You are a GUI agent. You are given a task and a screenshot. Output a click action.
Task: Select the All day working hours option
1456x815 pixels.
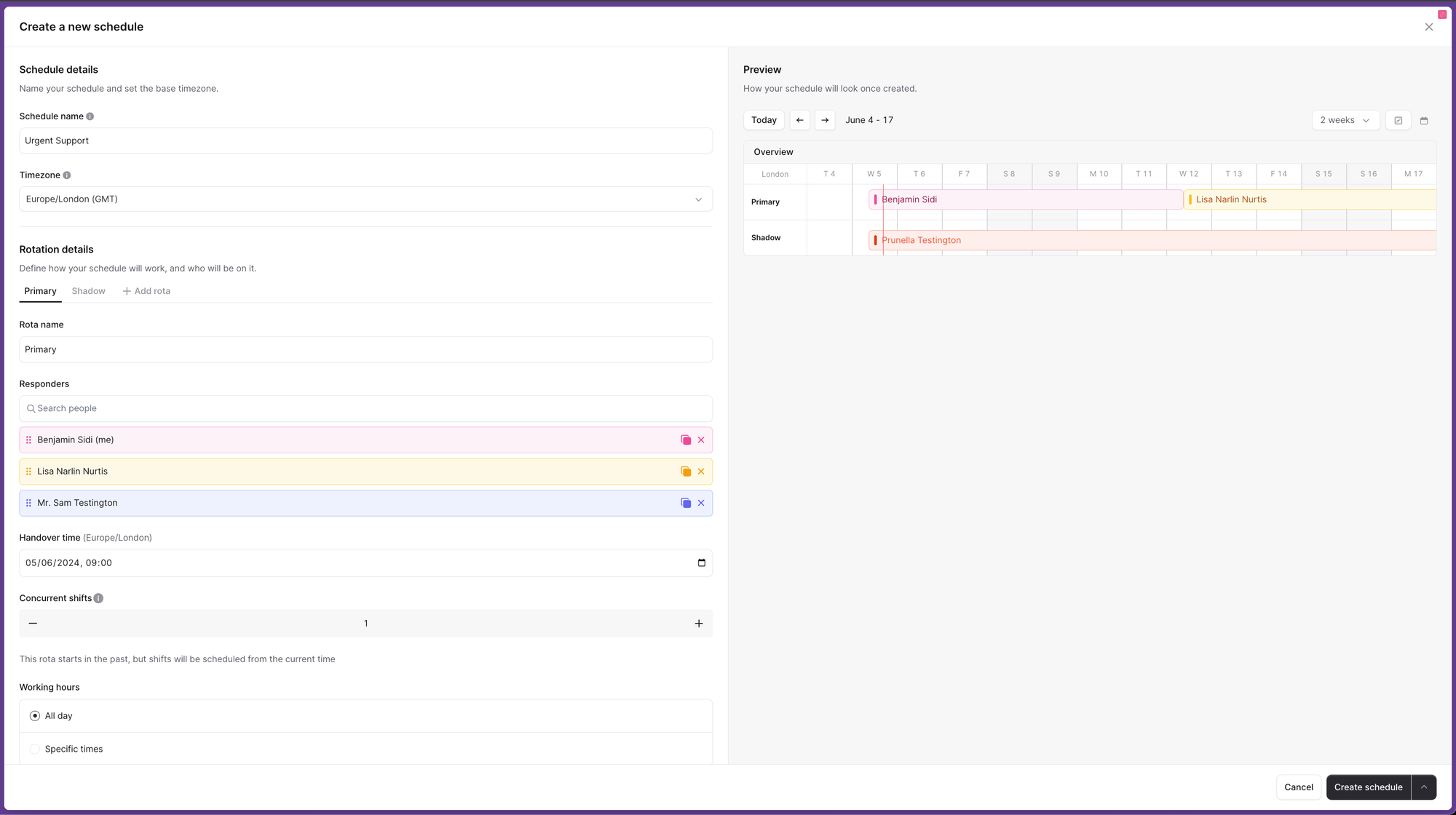point(35,716)
